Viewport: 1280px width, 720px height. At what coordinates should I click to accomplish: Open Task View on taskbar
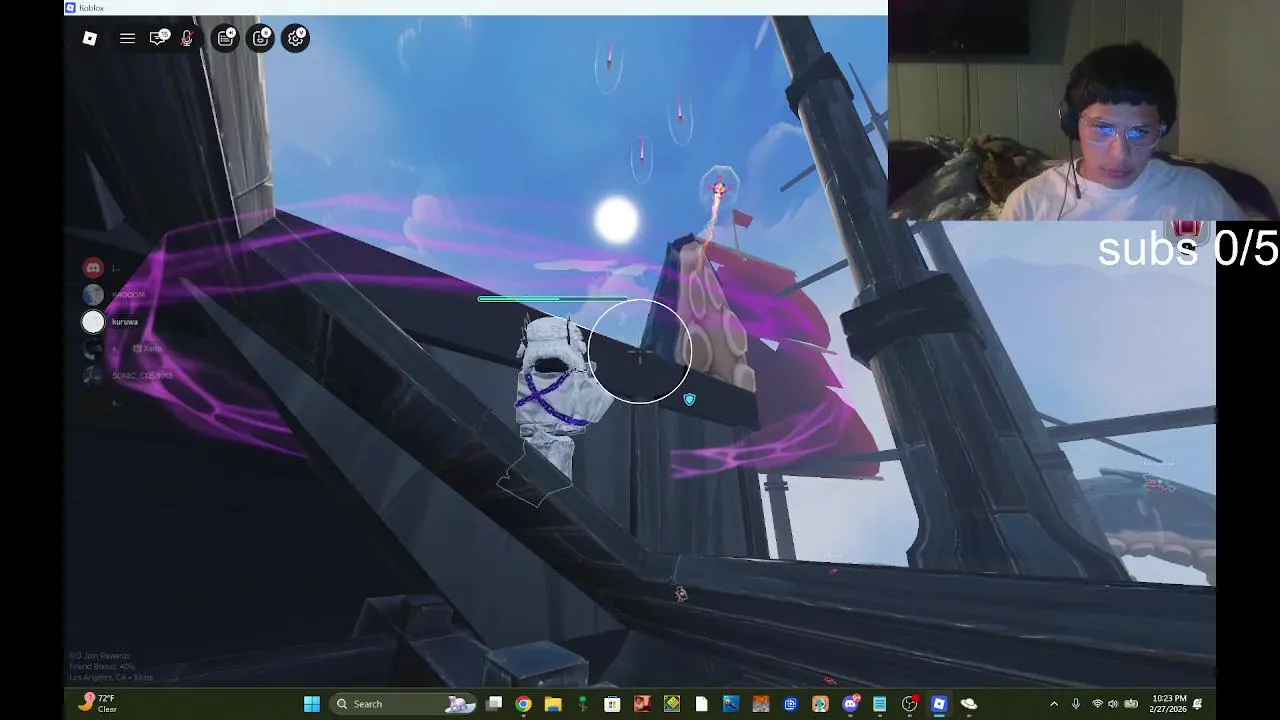tap(494, 704)
